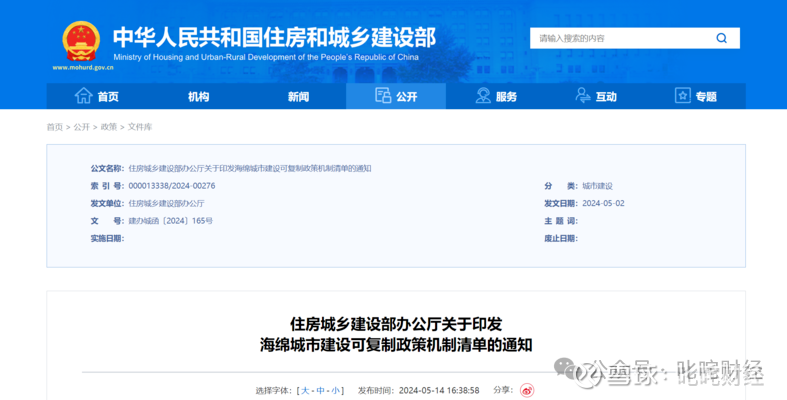Click the national emblem logo
Image resolution: width=787 pixels, height=400 pixels.
tap(81, 42)
